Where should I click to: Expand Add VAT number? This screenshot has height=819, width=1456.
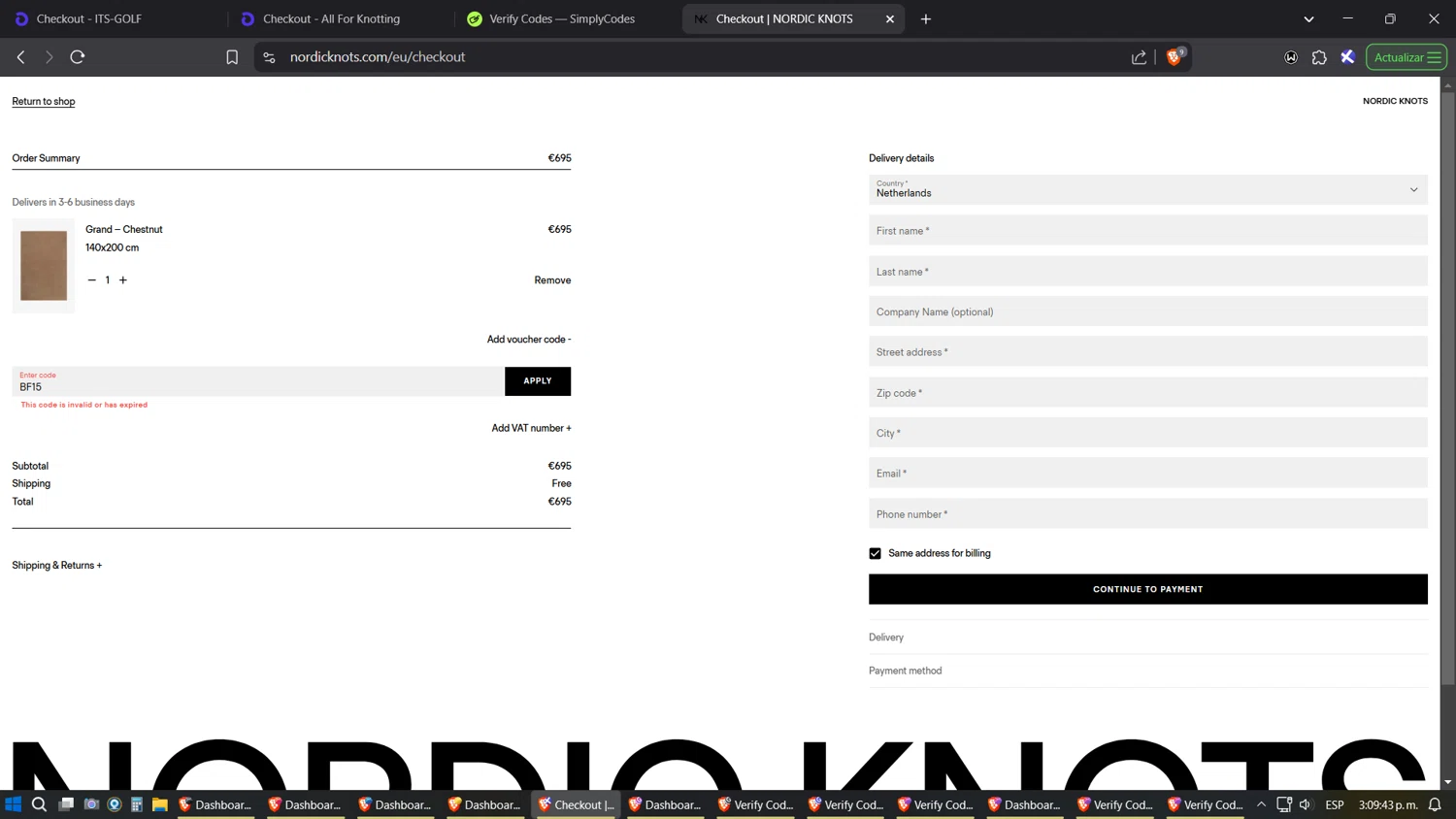(531, 428)
